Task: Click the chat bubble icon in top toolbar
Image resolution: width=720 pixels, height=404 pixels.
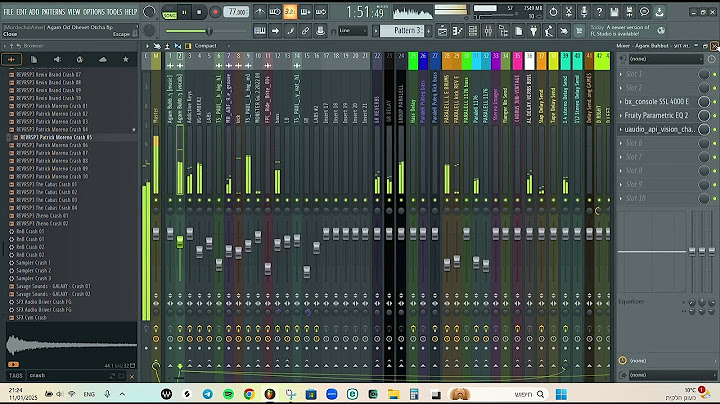Action: point(644,12)
